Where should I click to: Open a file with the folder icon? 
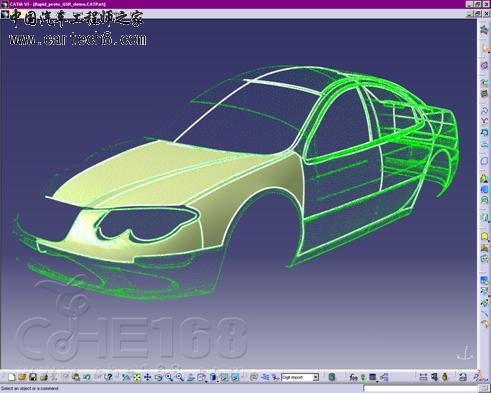coord(22,377)
